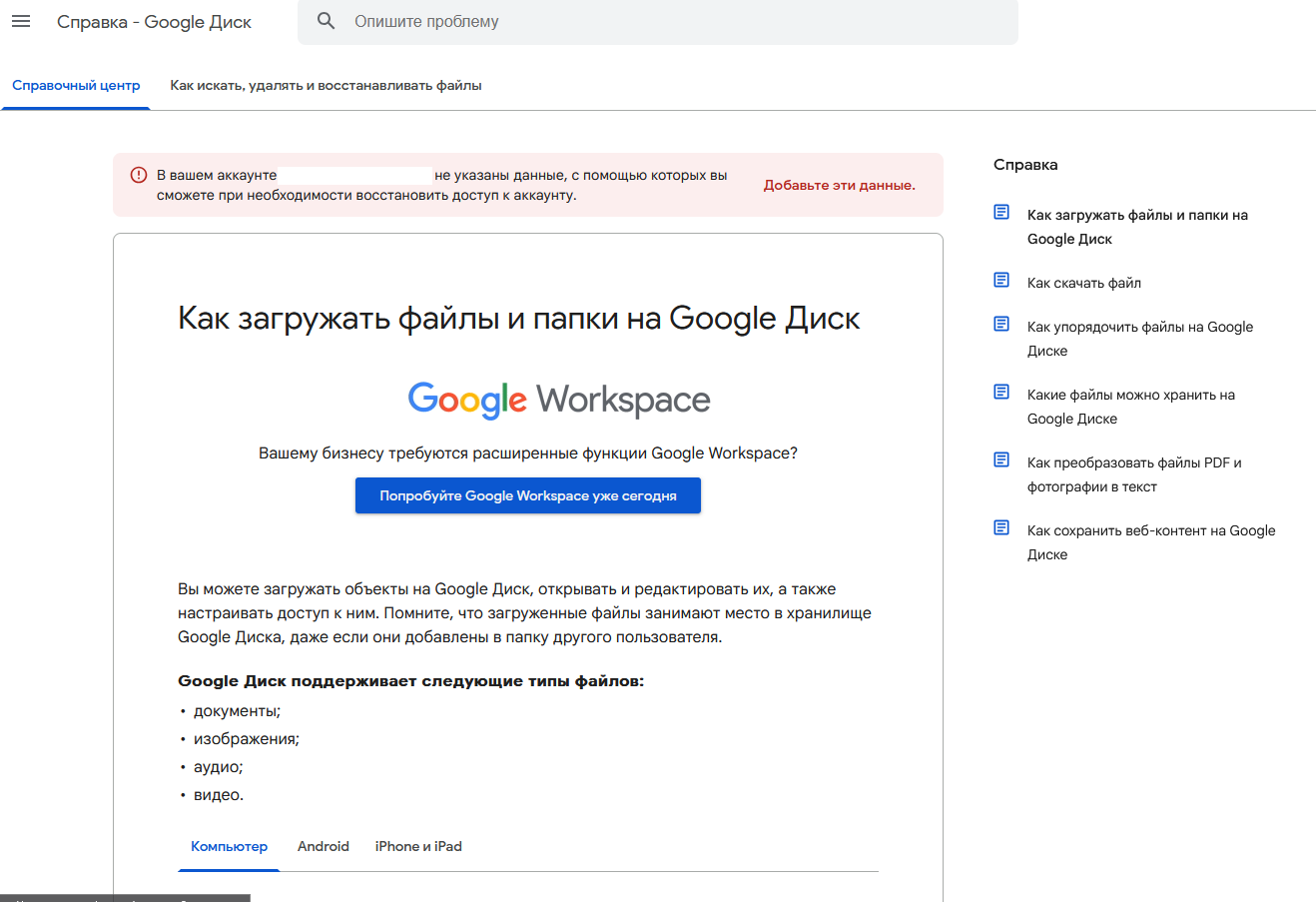Click the search magnifier icon
The image size is (1316, 902).
(327, 21)
